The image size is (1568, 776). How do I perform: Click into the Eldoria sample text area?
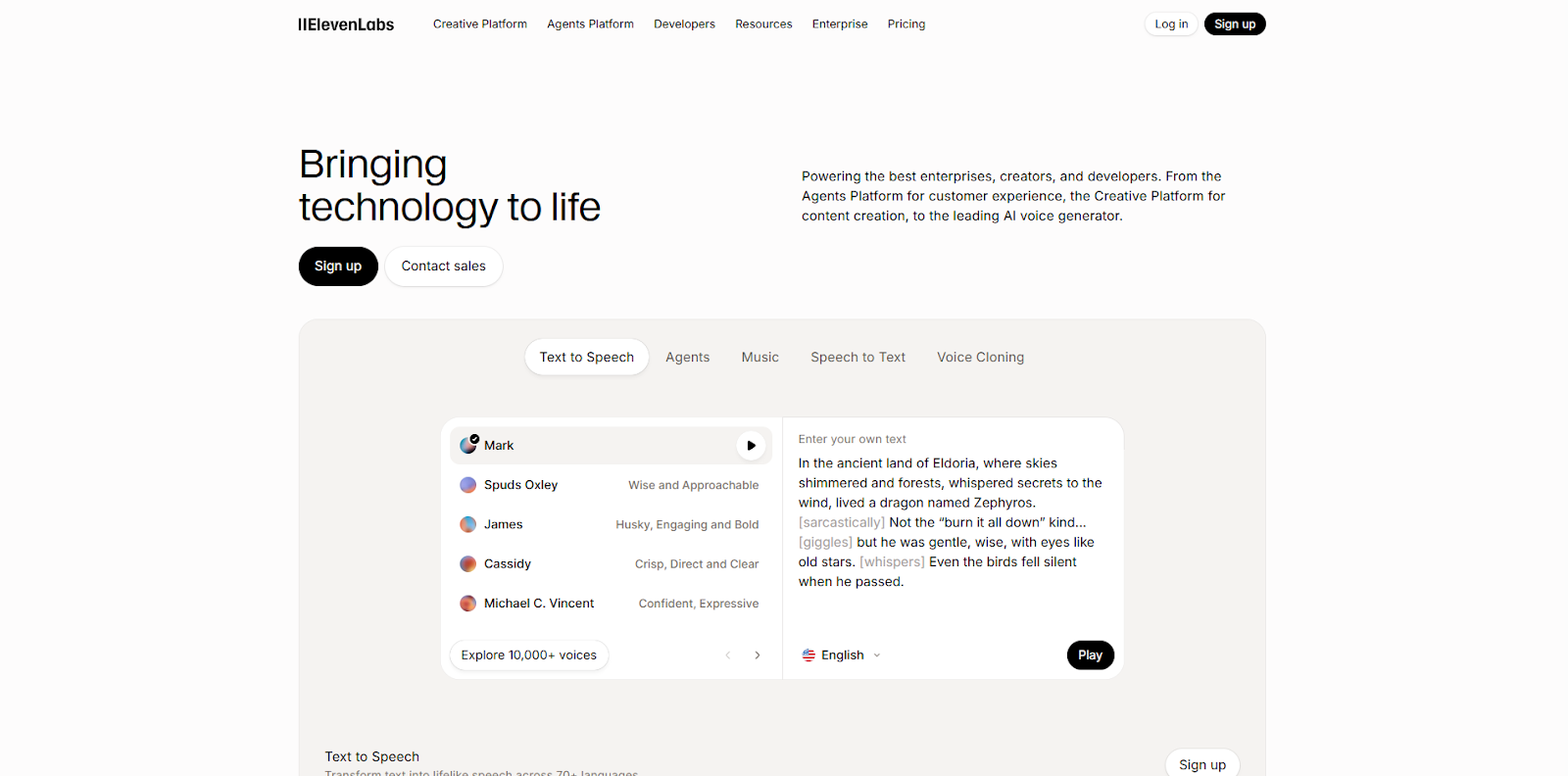[951, 522]
